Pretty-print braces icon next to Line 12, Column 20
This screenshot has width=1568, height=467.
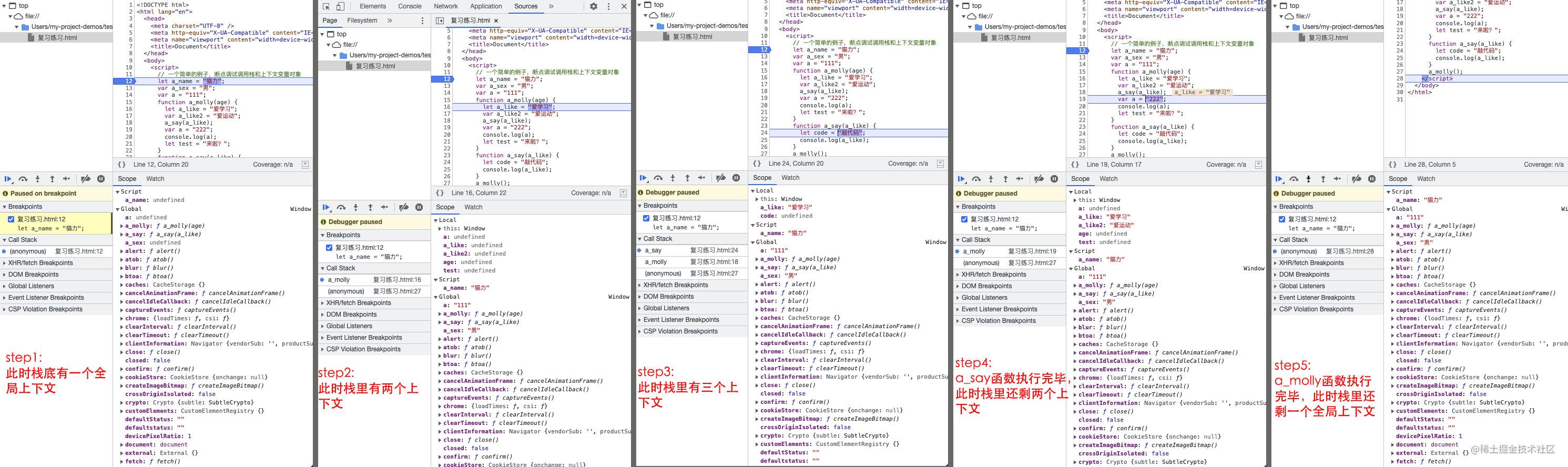pyautogui.click(x=122, y=165)
